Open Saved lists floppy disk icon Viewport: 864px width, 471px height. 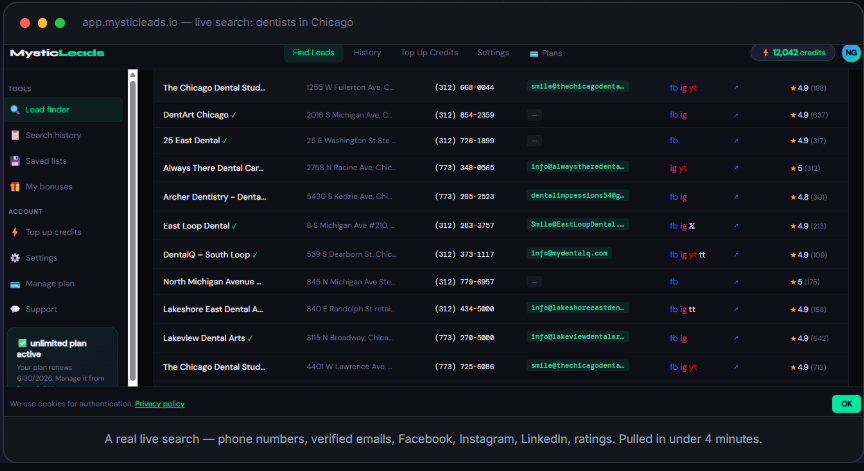tap(15, 161)
